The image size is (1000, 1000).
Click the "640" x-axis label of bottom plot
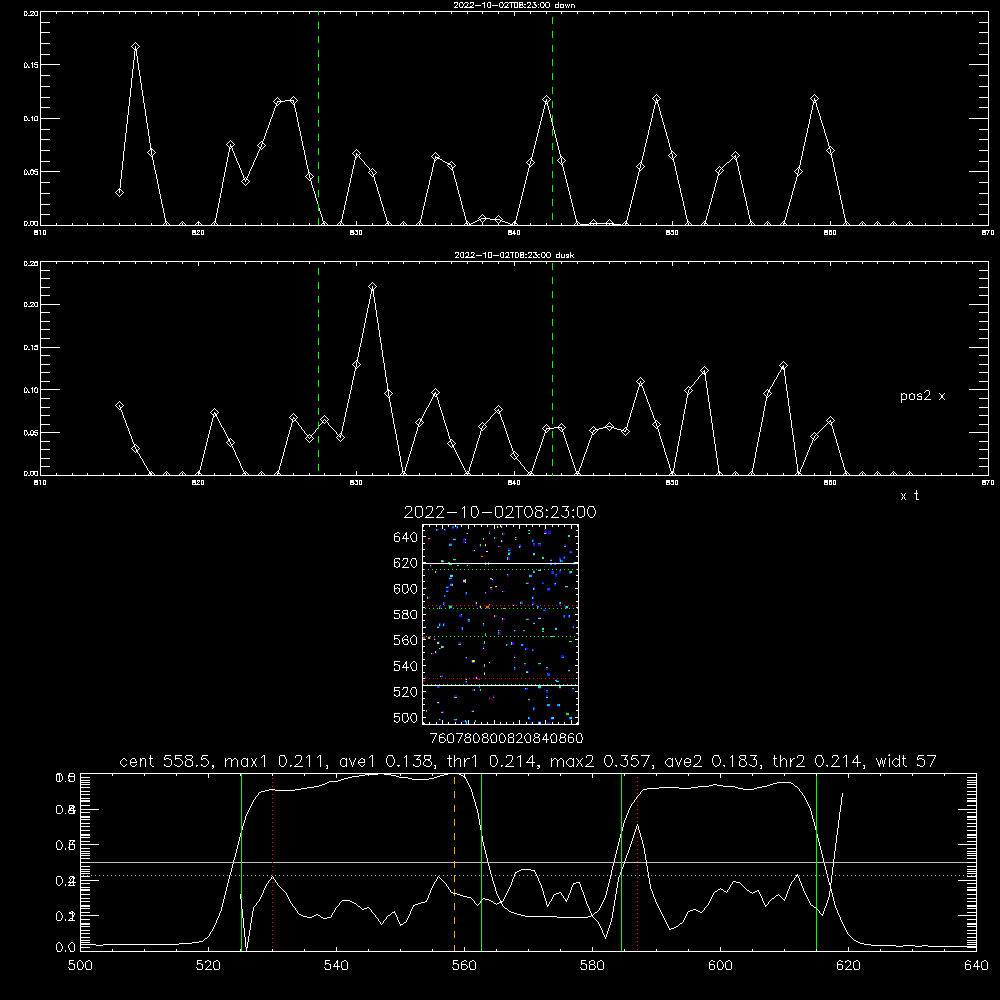(x=976, y=966)
